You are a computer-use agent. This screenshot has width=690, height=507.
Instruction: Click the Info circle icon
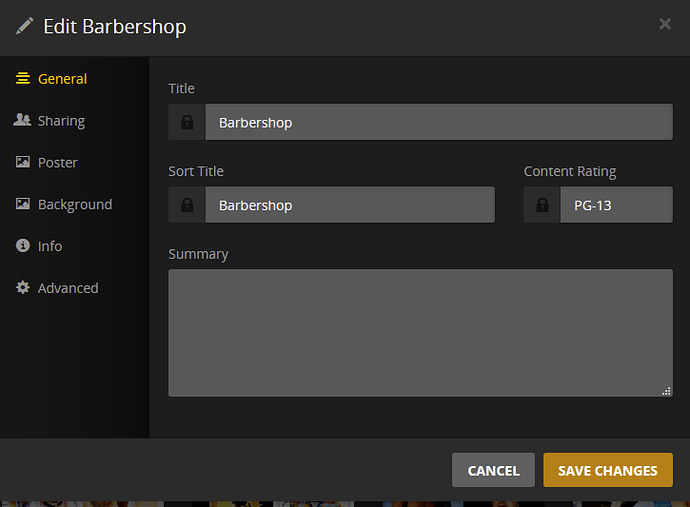pos(23,246)
